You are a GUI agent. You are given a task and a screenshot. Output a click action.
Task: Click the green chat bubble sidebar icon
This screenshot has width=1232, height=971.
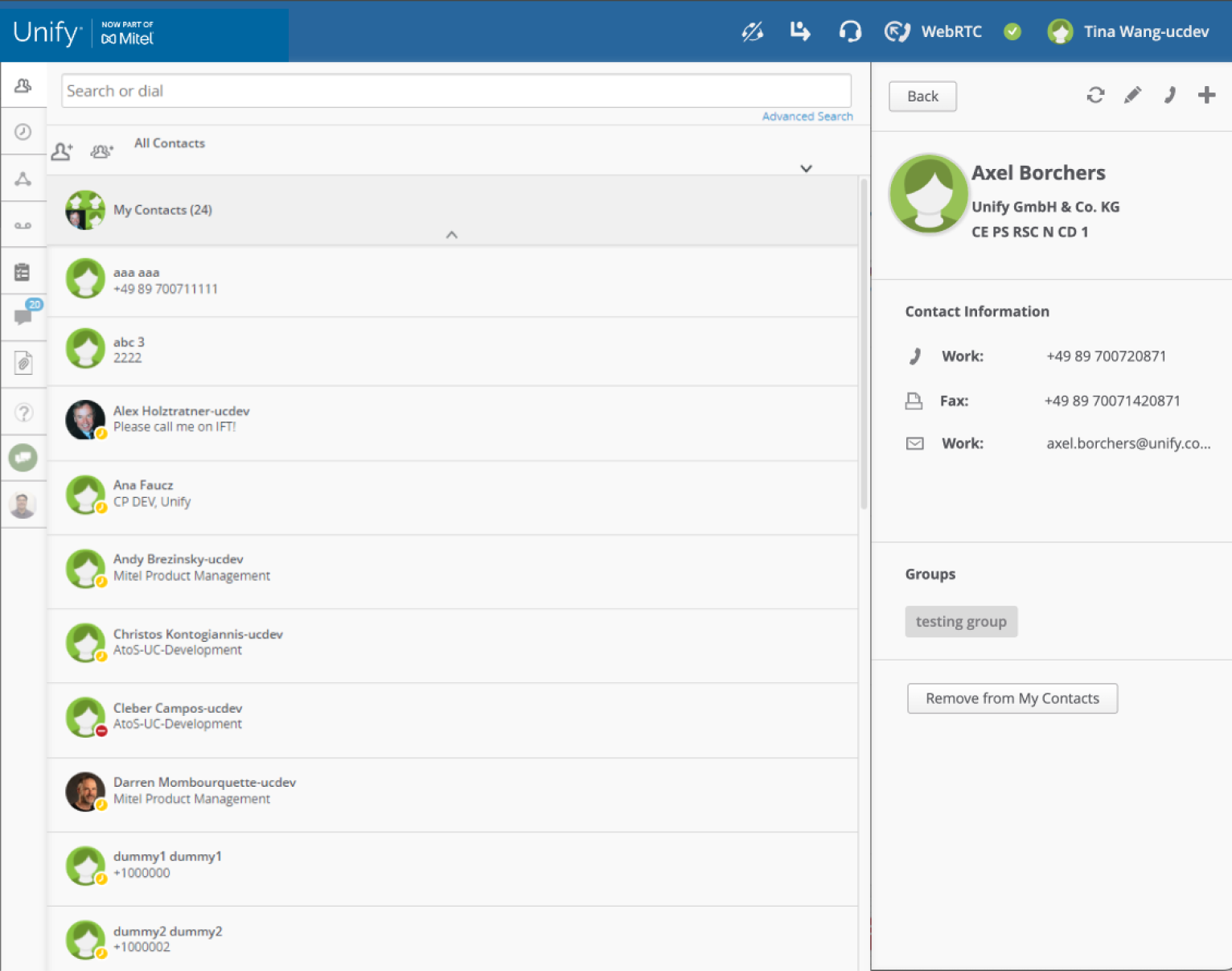point(23,458)
